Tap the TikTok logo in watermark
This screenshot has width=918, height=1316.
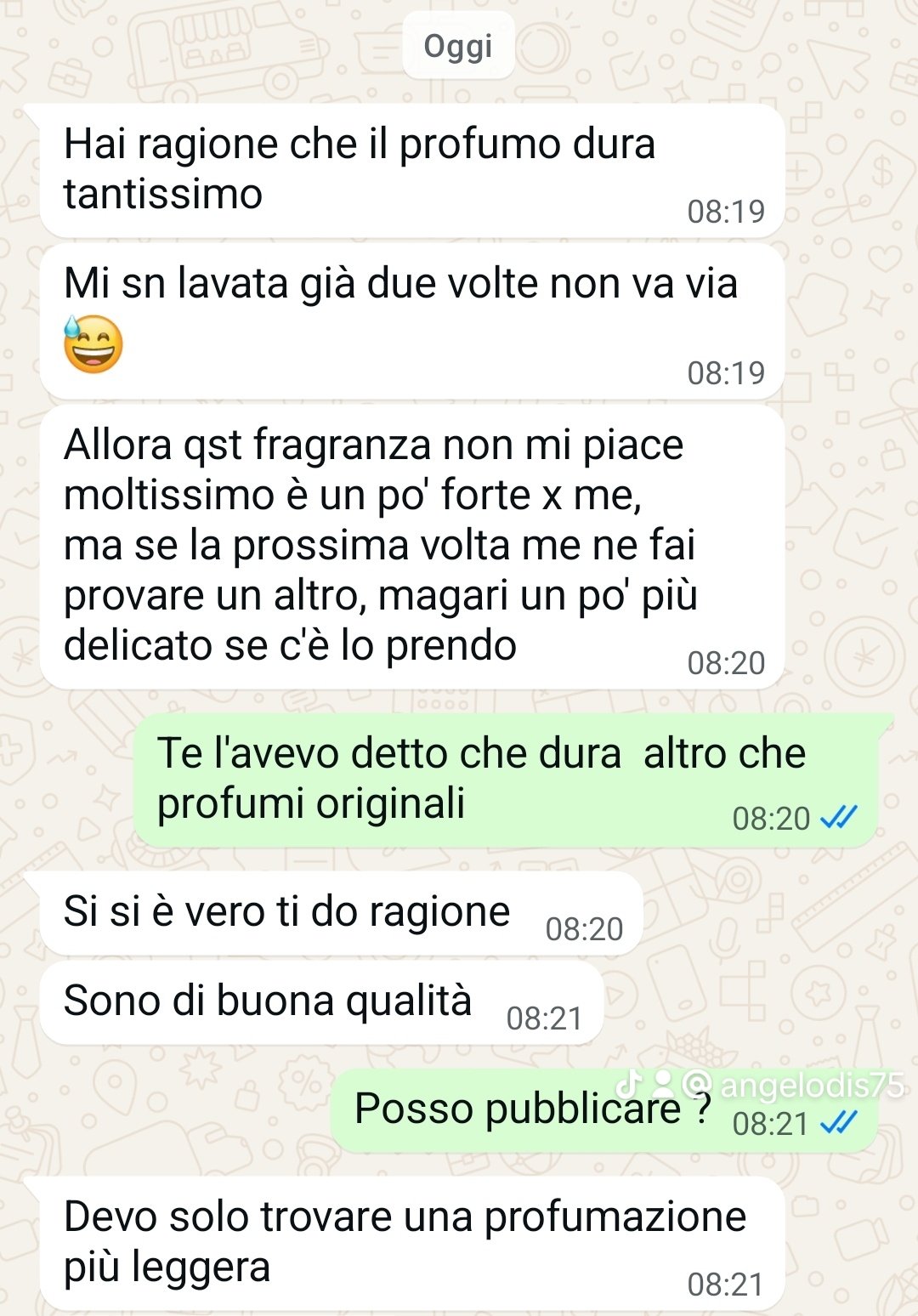pos(629,1084)
